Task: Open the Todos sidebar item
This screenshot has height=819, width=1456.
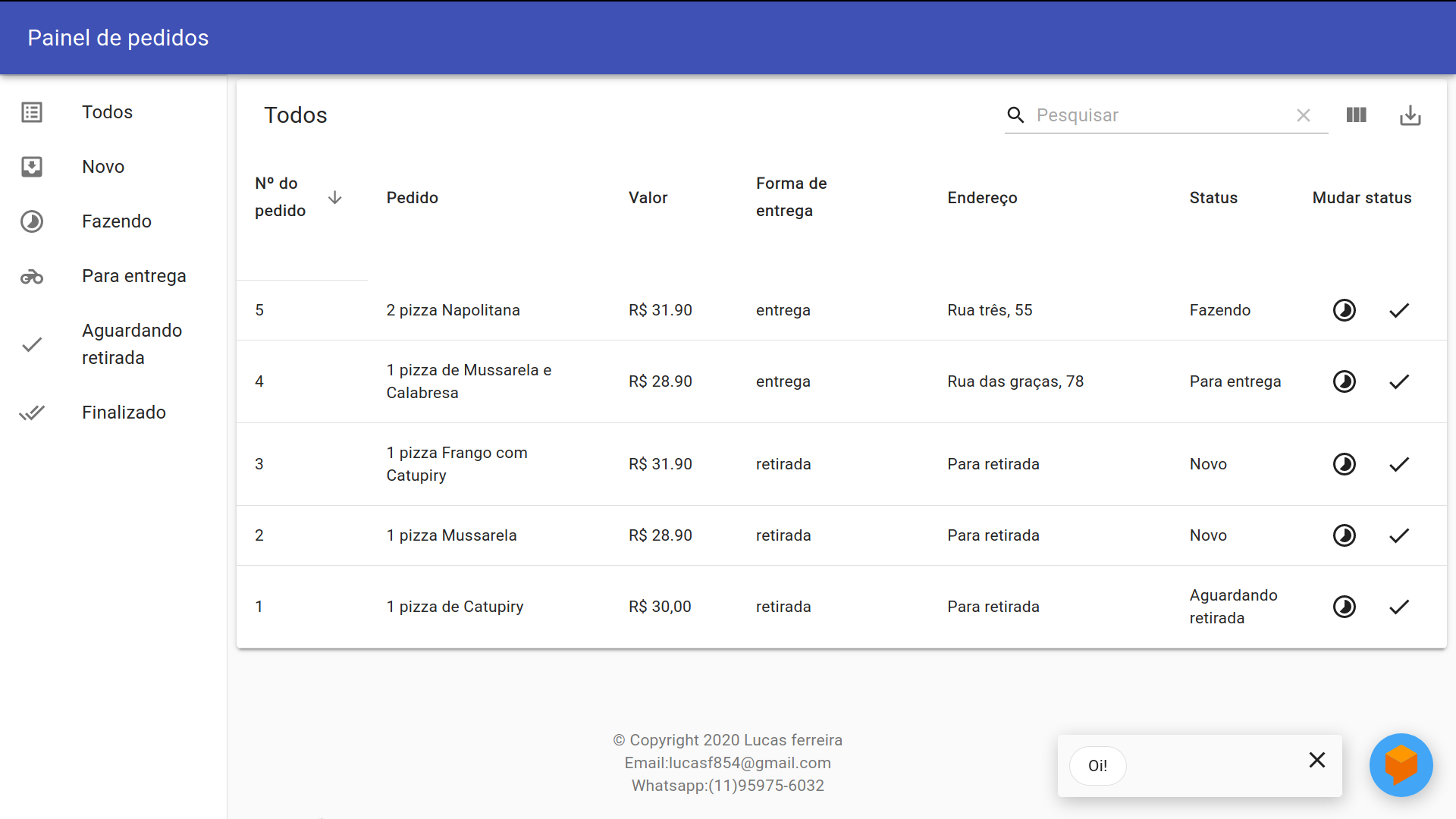Action: (107, 112)
